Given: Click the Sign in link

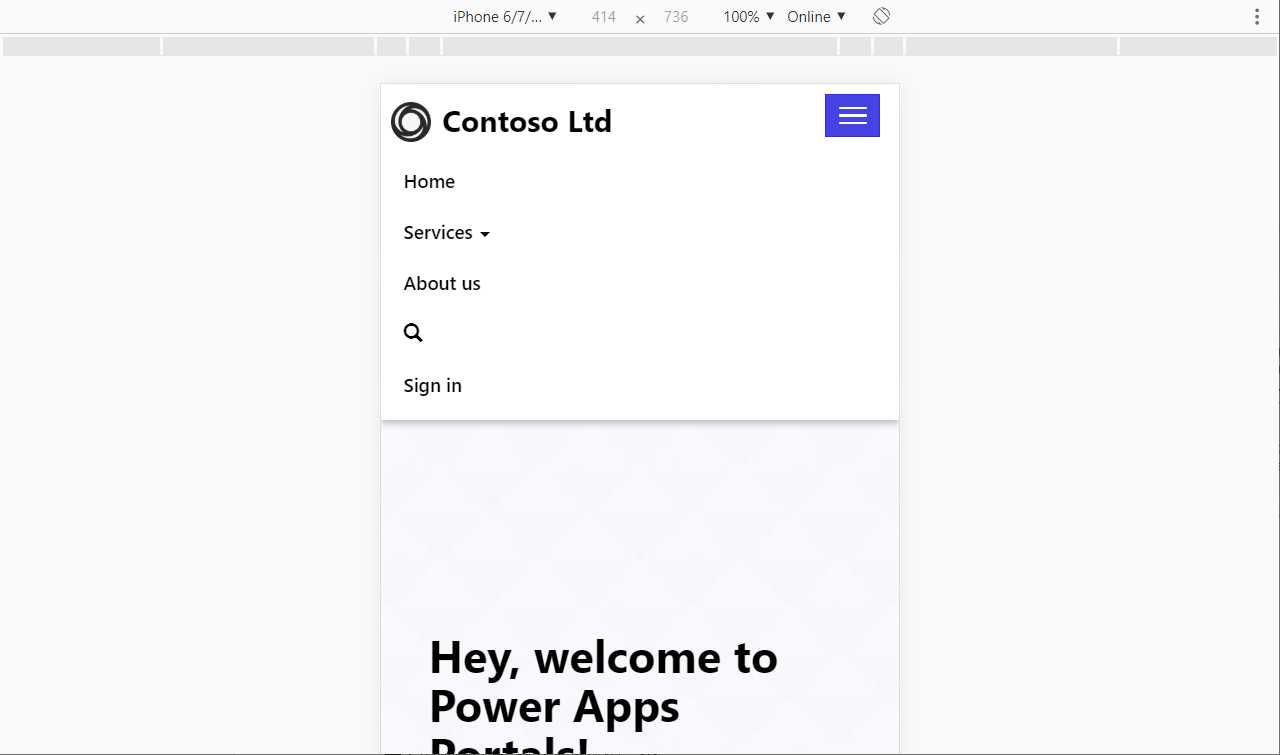Looking at the screenshot, I should click(x=433, y=386).
